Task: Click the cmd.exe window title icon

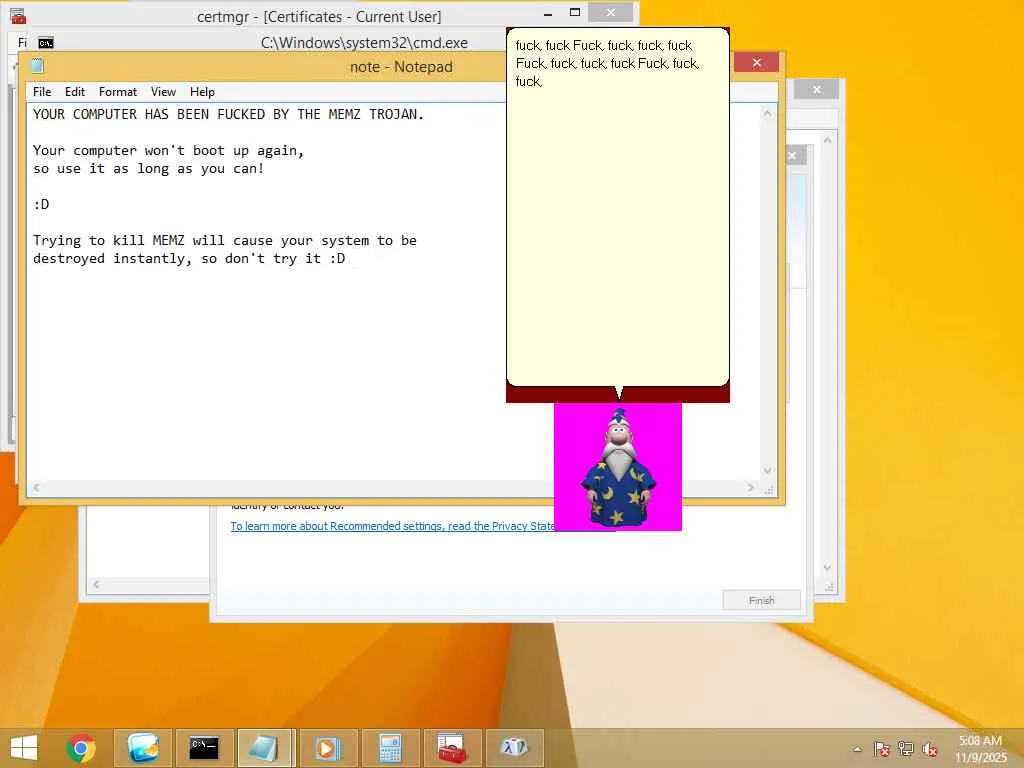Action: point(46,43)
